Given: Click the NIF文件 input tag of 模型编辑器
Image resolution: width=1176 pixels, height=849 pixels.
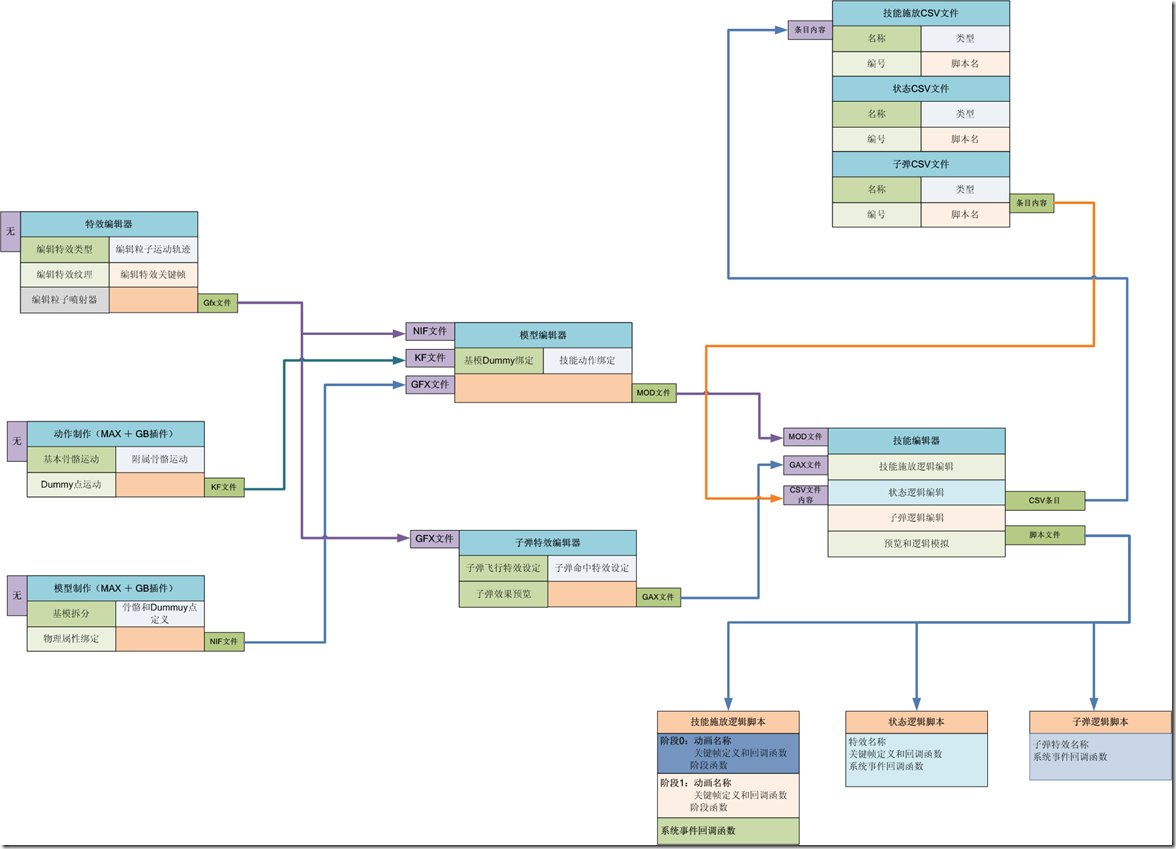Looking at the screenshot, I should pos(430,332).
